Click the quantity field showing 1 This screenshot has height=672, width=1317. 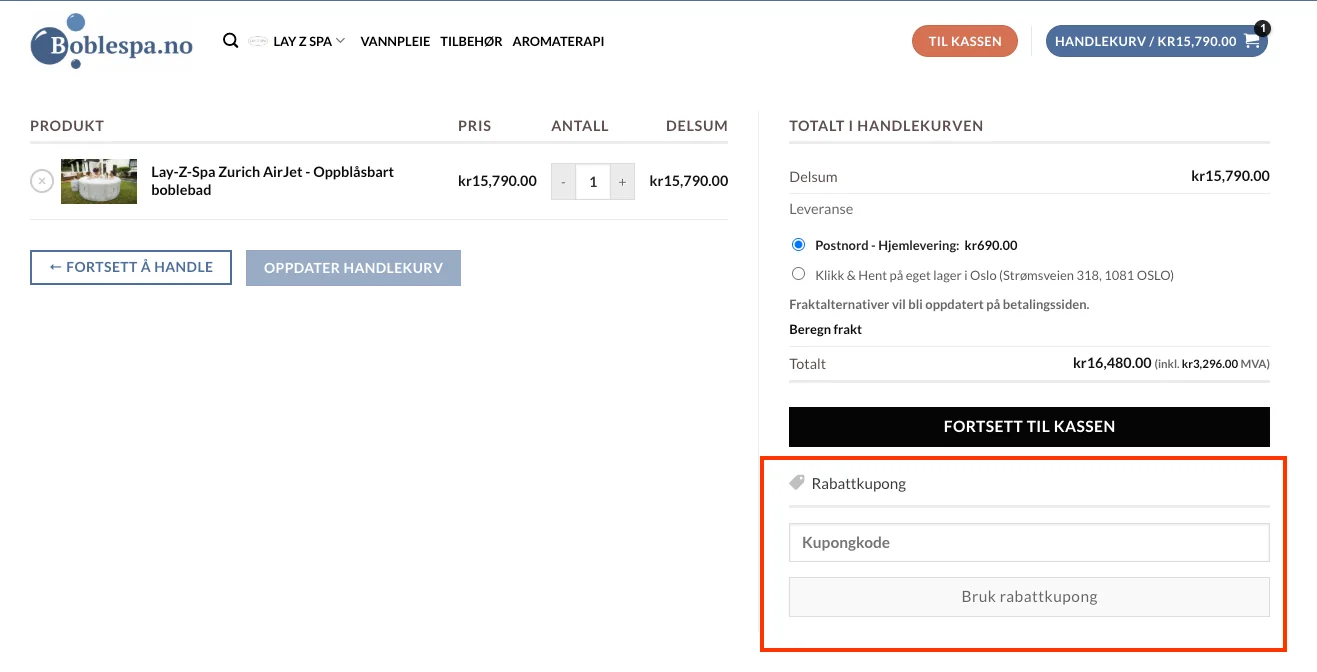coord(593,181)
